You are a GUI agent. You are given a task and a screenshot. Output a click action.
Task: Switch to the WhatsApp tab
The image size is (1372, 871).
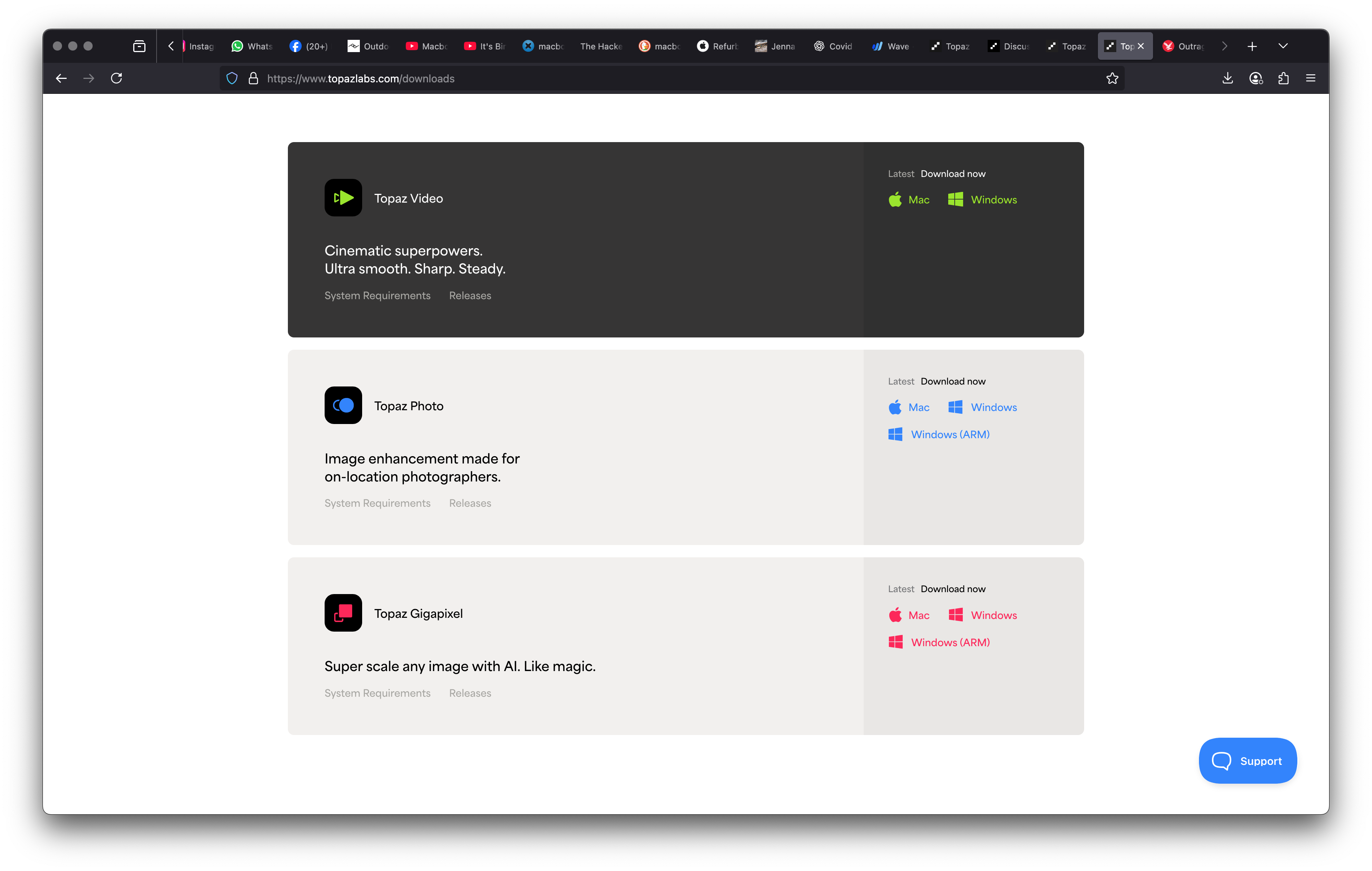point(252,46)
